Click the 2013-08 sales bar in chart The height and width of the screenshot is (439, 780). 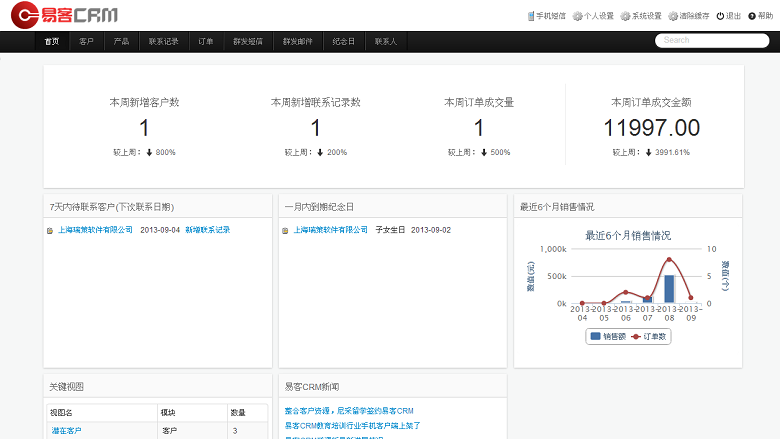pyautogui.click(x=669, y=289)
